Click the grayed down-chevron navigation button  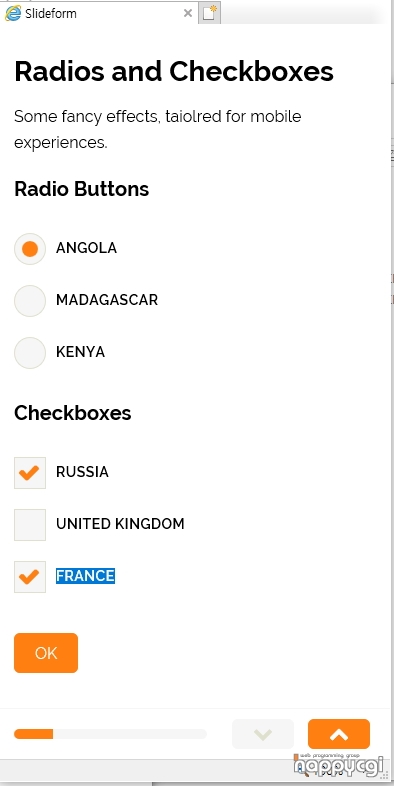(263, 734)
